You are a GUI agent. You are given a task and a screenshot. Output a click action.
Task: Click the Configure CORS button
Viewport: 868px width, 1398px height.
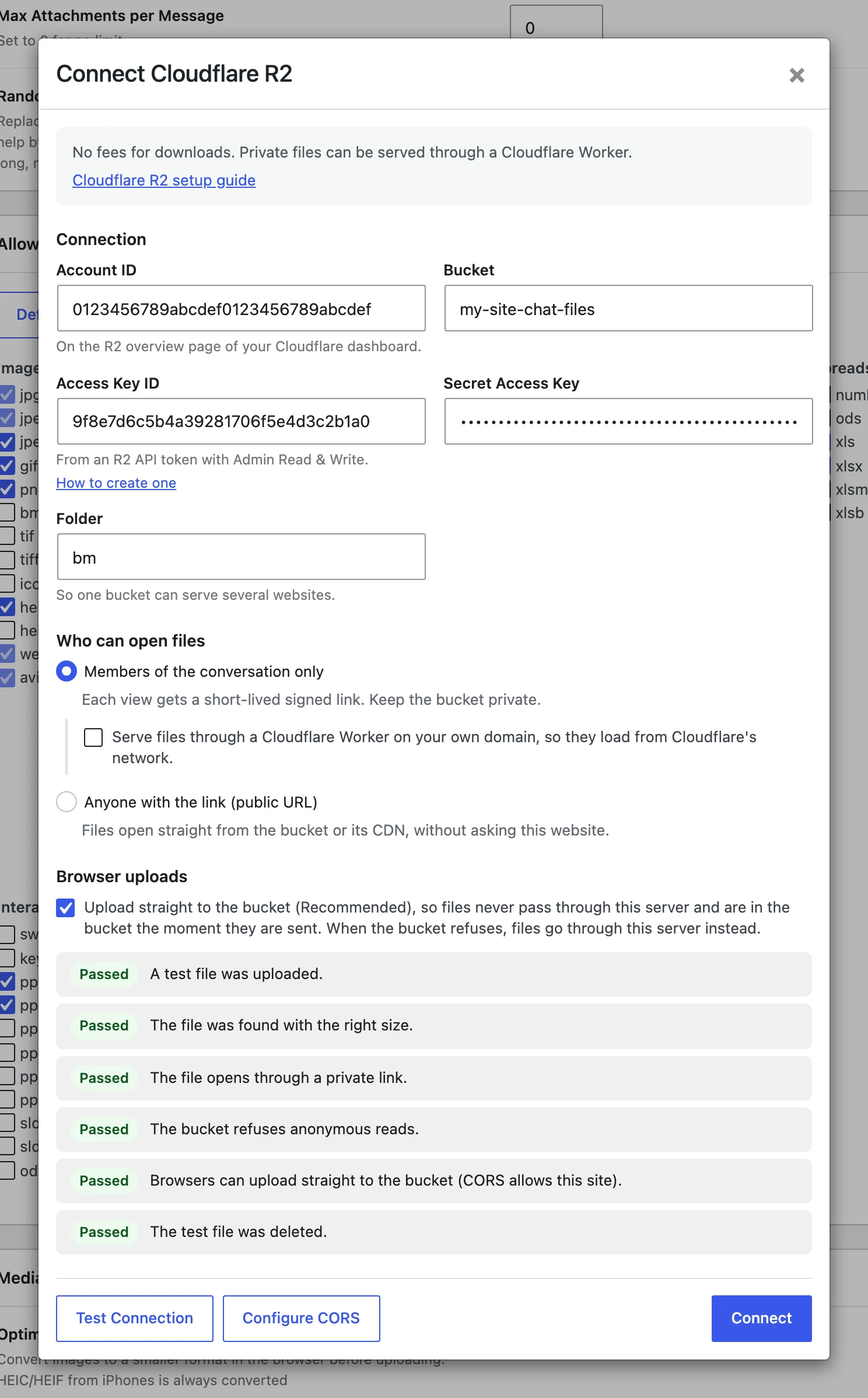point(301,1319)
